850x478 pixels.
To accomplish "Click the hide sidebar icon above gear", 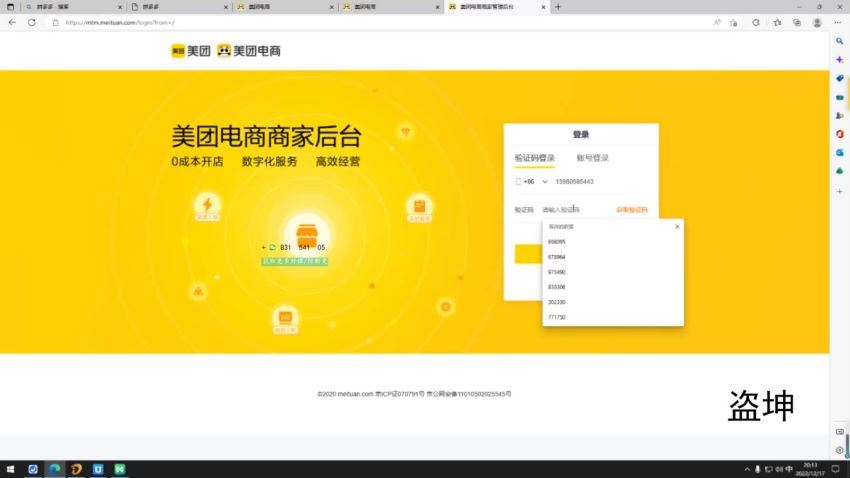I will tap(840, 431).
